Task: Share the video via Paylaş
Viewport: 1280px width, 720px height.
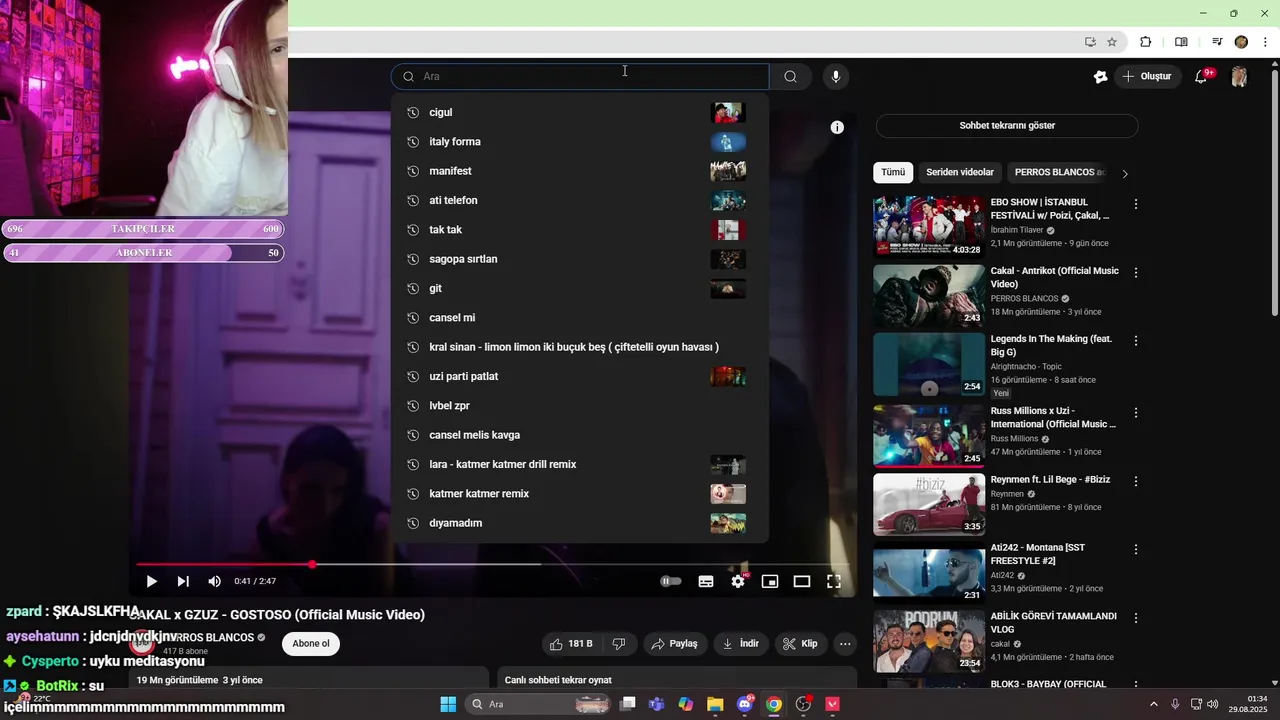Action: coord(674,644)
